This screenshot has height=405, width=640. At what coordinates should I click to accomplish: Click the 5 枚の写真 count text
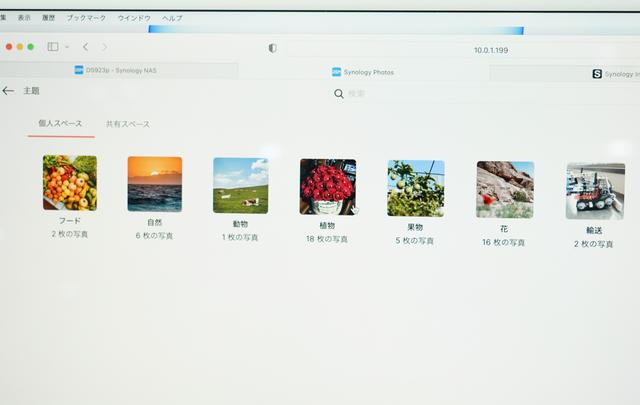[415, 241]
